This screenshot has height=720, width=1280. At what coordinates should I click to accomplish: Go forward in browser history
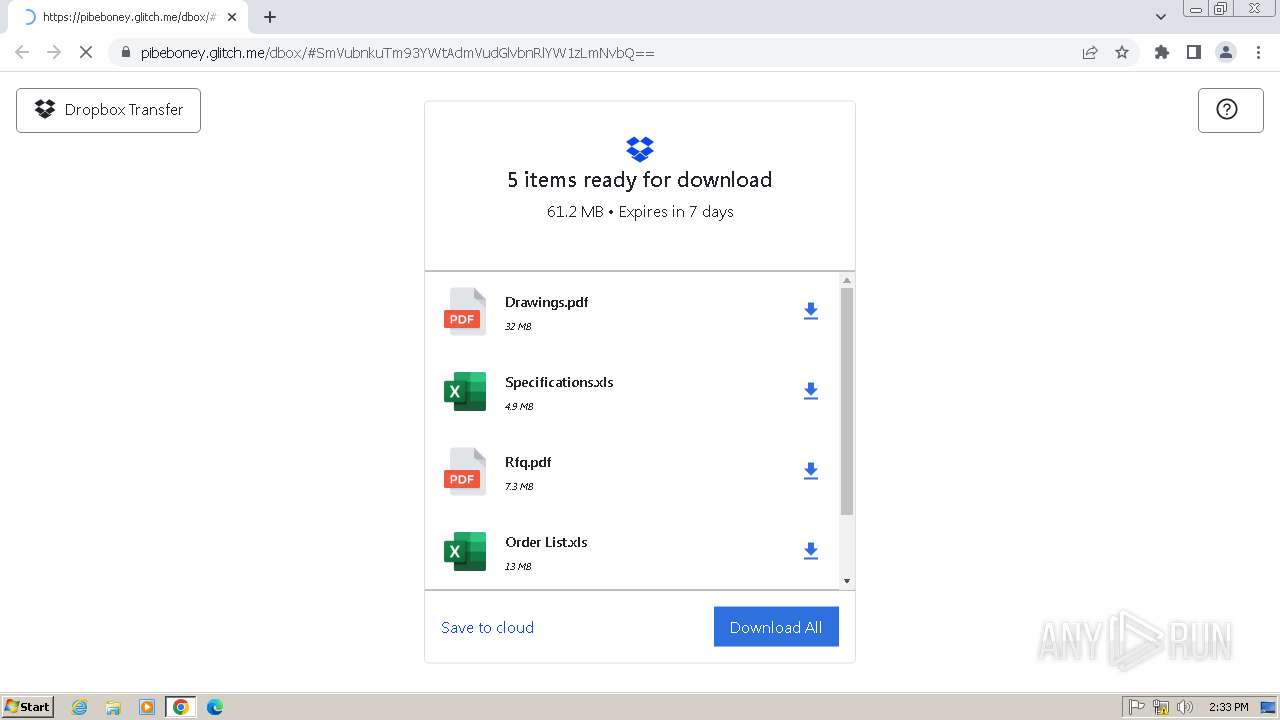tap(54, 52)
